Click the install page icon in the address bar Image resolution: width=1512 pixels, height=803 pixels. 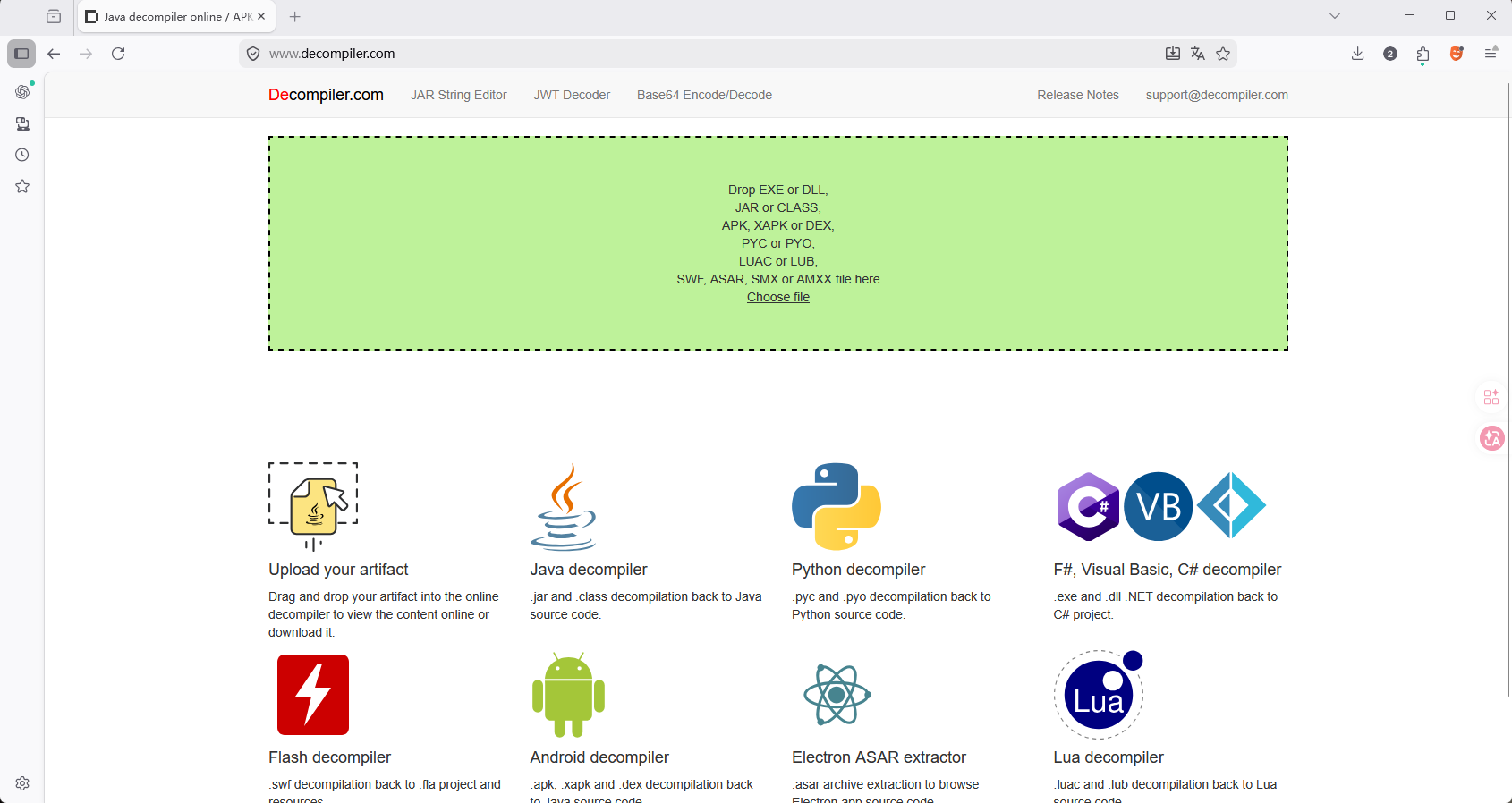[x=1173, y=54]
